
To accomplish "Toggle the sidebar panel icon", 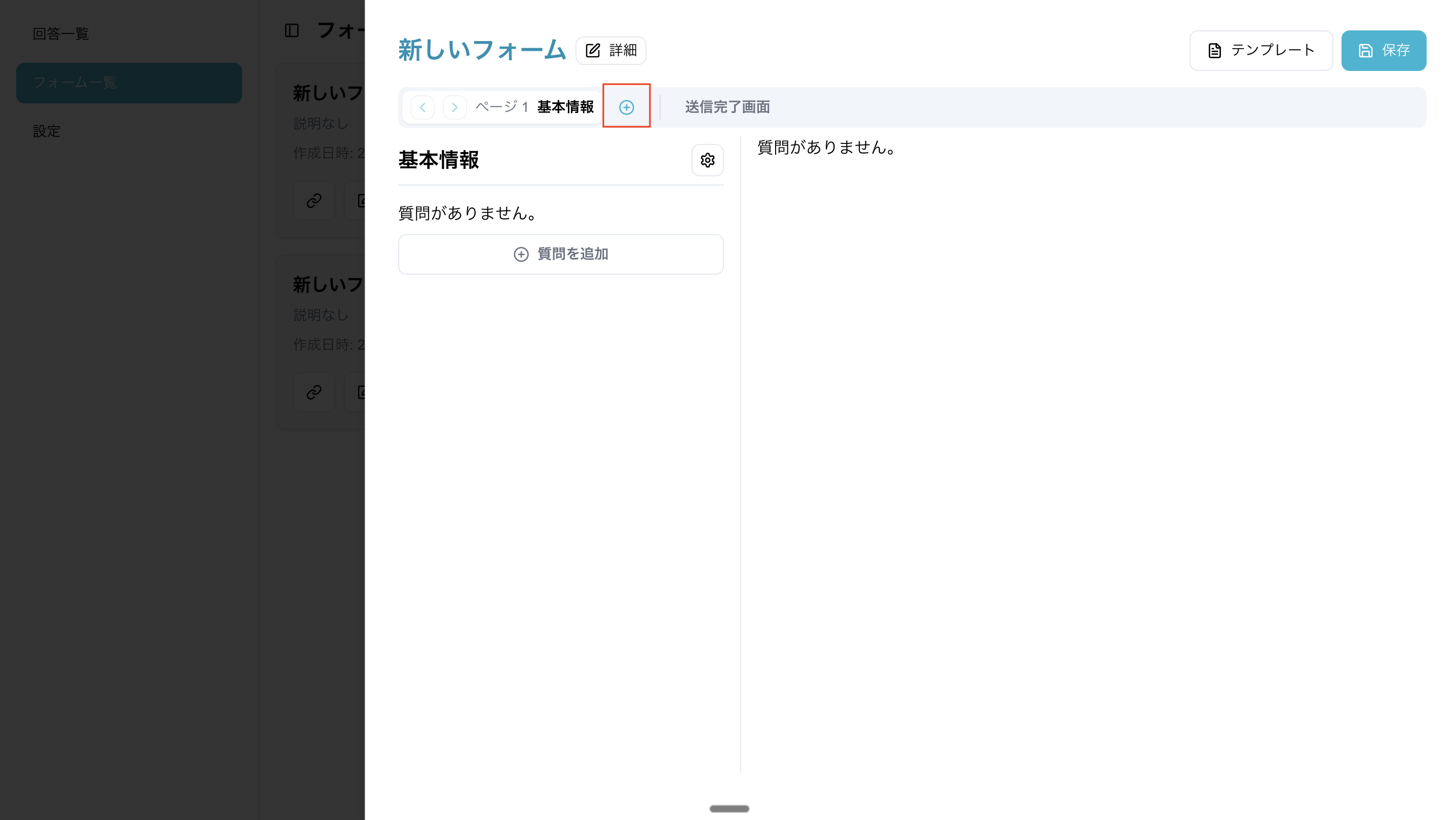I will point(292,30).
